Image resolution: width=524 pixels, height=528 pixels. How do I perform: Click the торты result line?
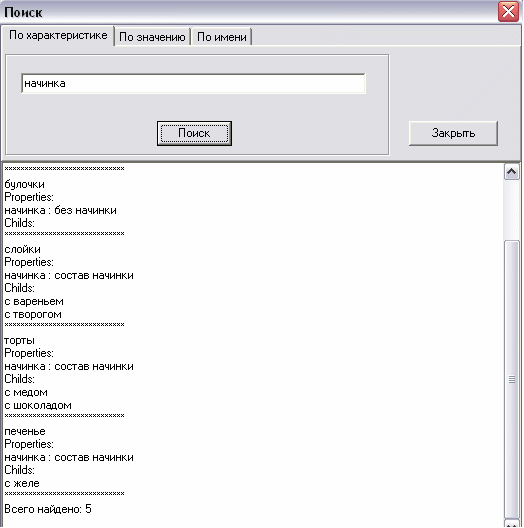[x=19, y=340]
